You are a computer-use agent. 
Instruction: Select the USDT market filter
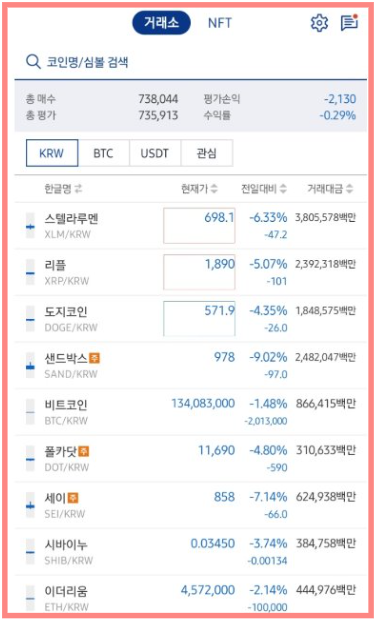click(155, 153)
